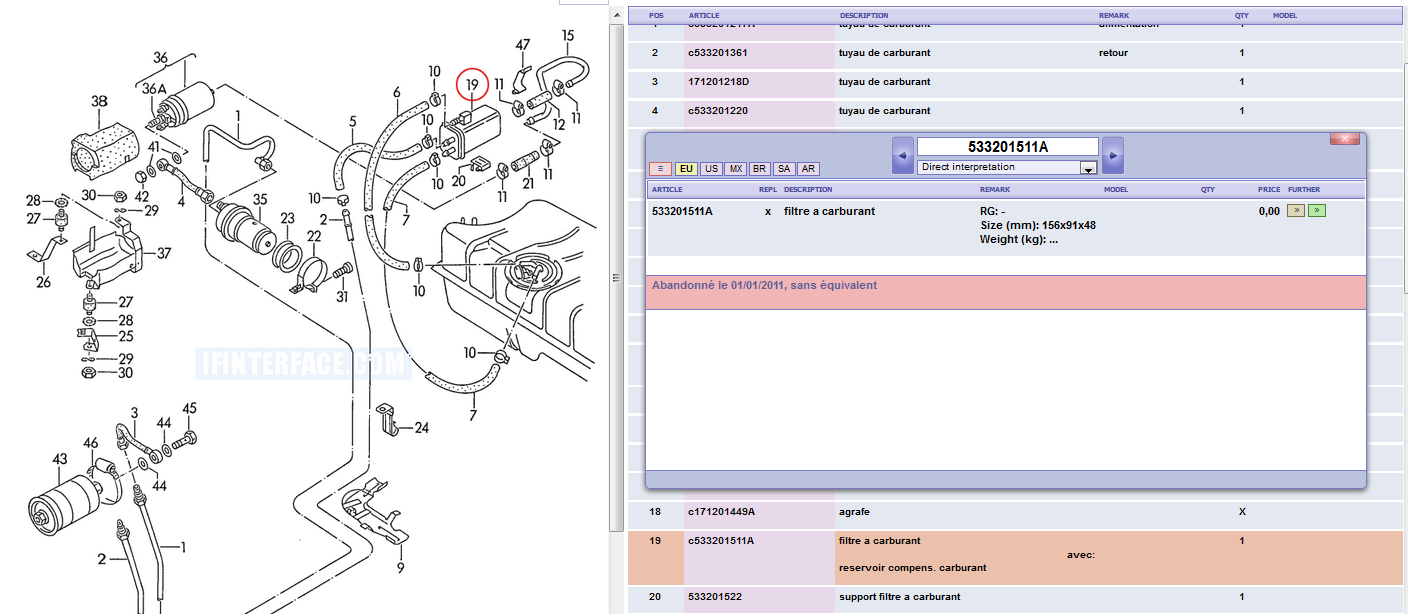Click callout 23 on the diagram
The width and height of the screenshot is (1408, 614).
coord(287,218)
